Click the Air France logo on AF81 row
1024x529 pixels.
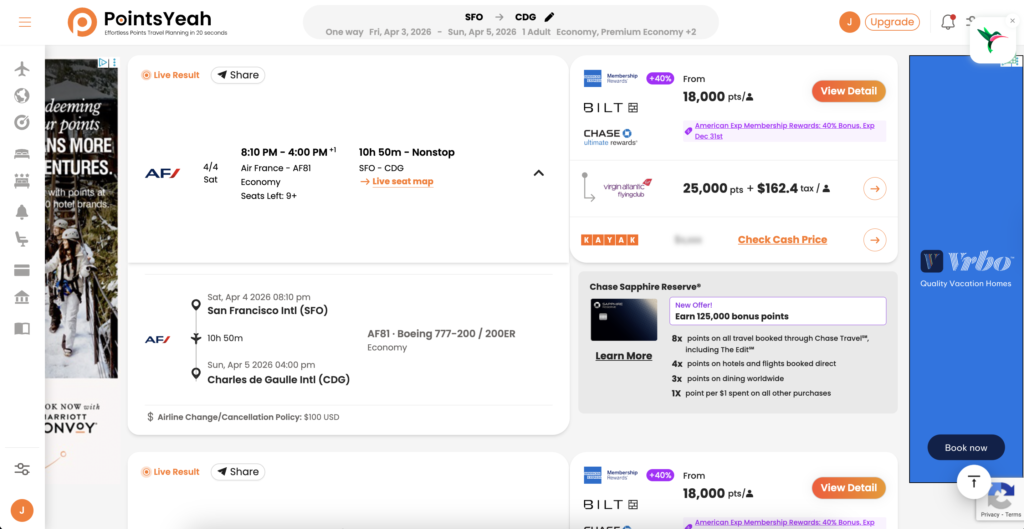click(x=162, y=173)
